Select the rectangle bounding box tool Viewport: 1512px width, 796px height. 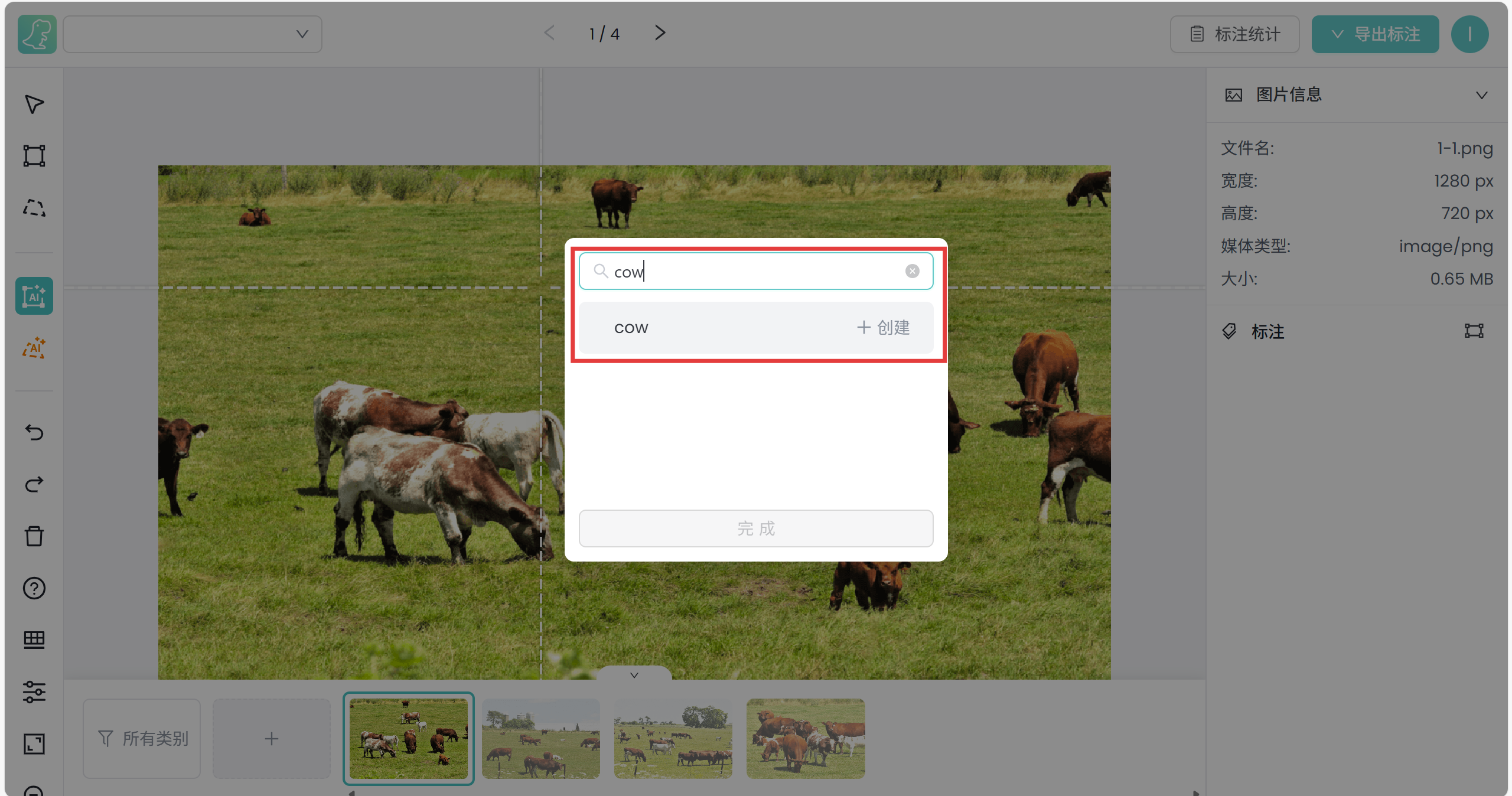[34, 156]
